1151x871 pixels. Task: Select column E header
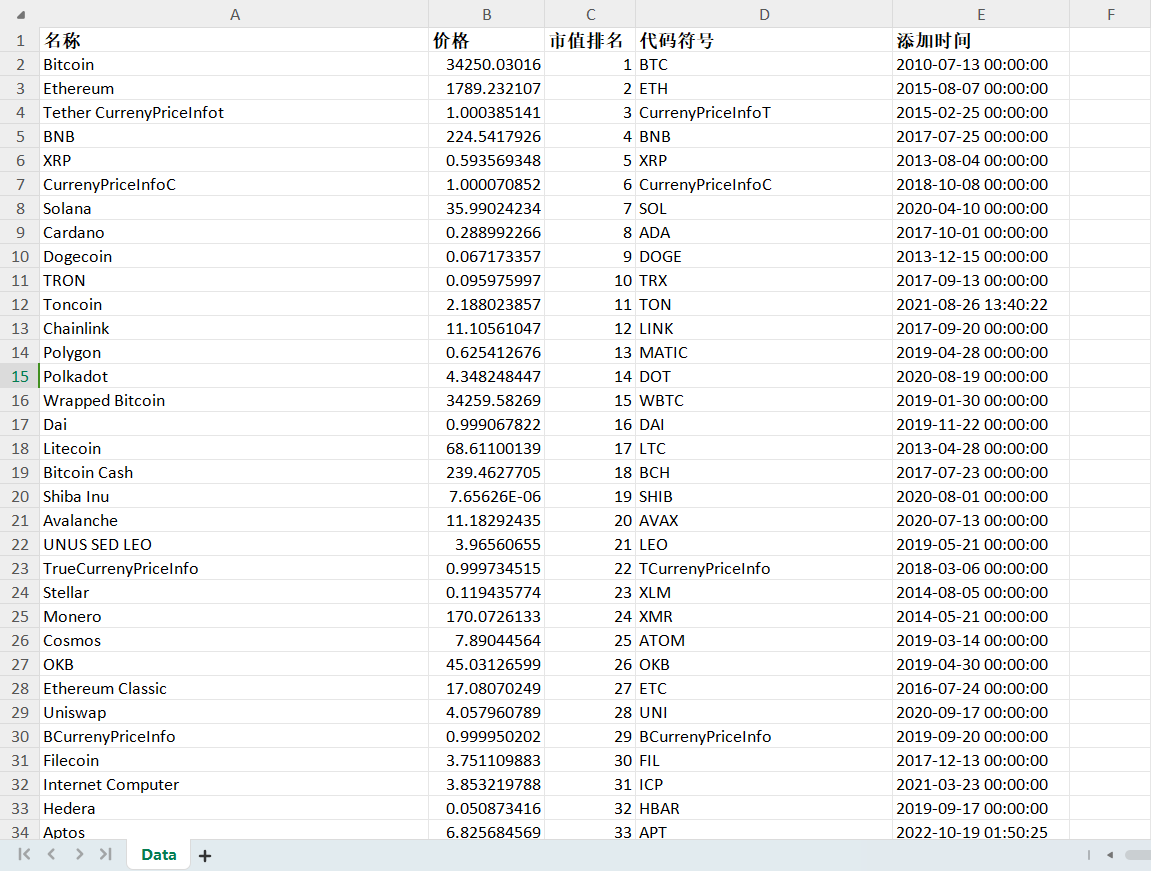click(981, 15)
